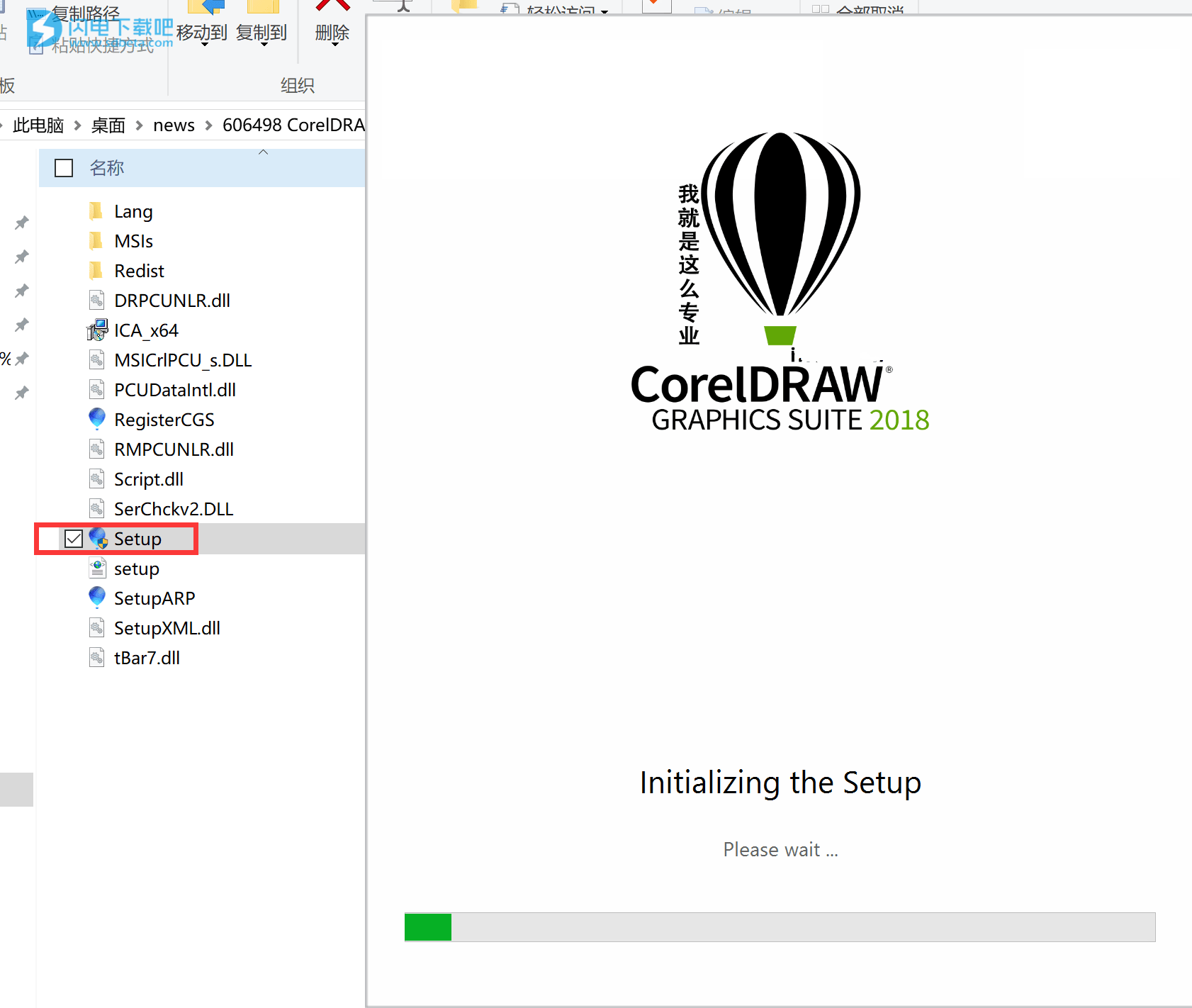Select the SetupARP balloon application icon
1192x1008 pixels.
[97, 598]
